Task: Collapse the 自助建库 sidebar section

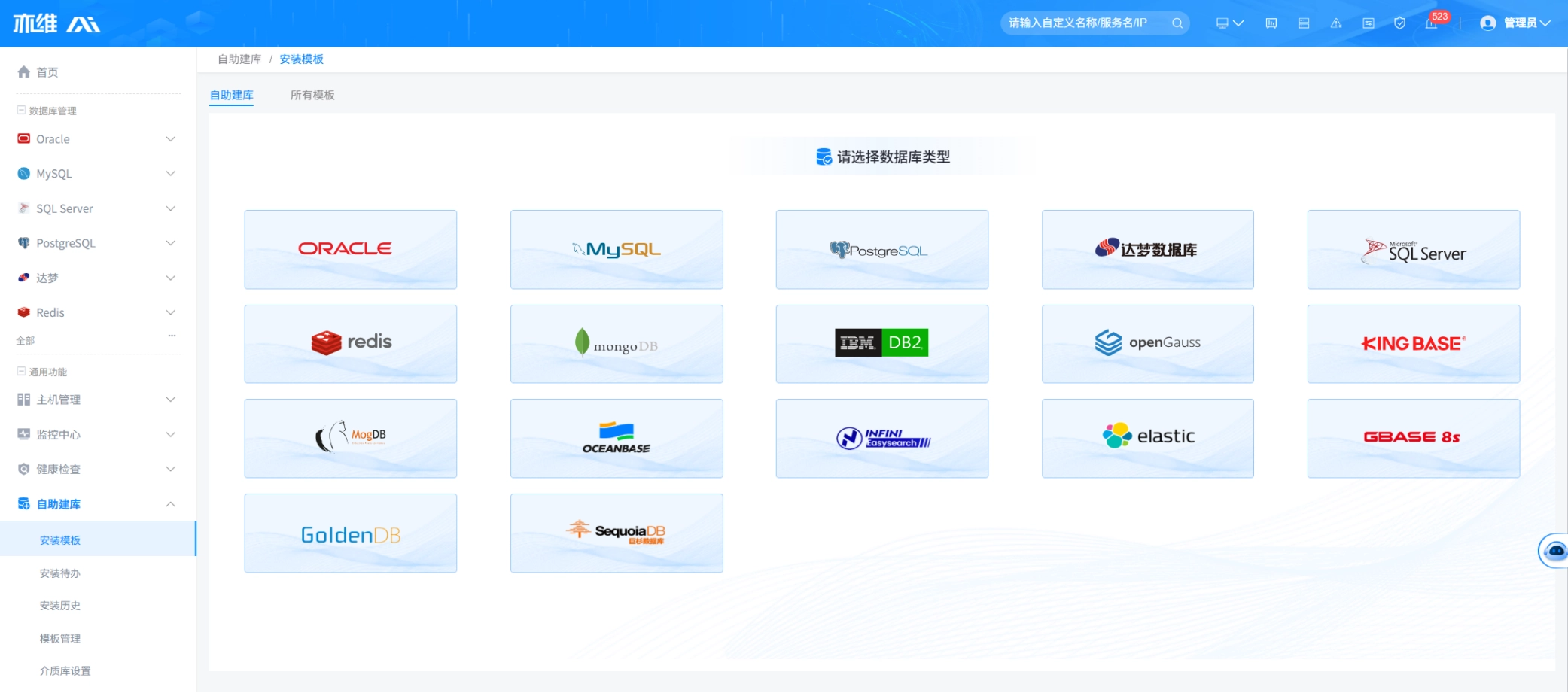Action: click(97, 504)
